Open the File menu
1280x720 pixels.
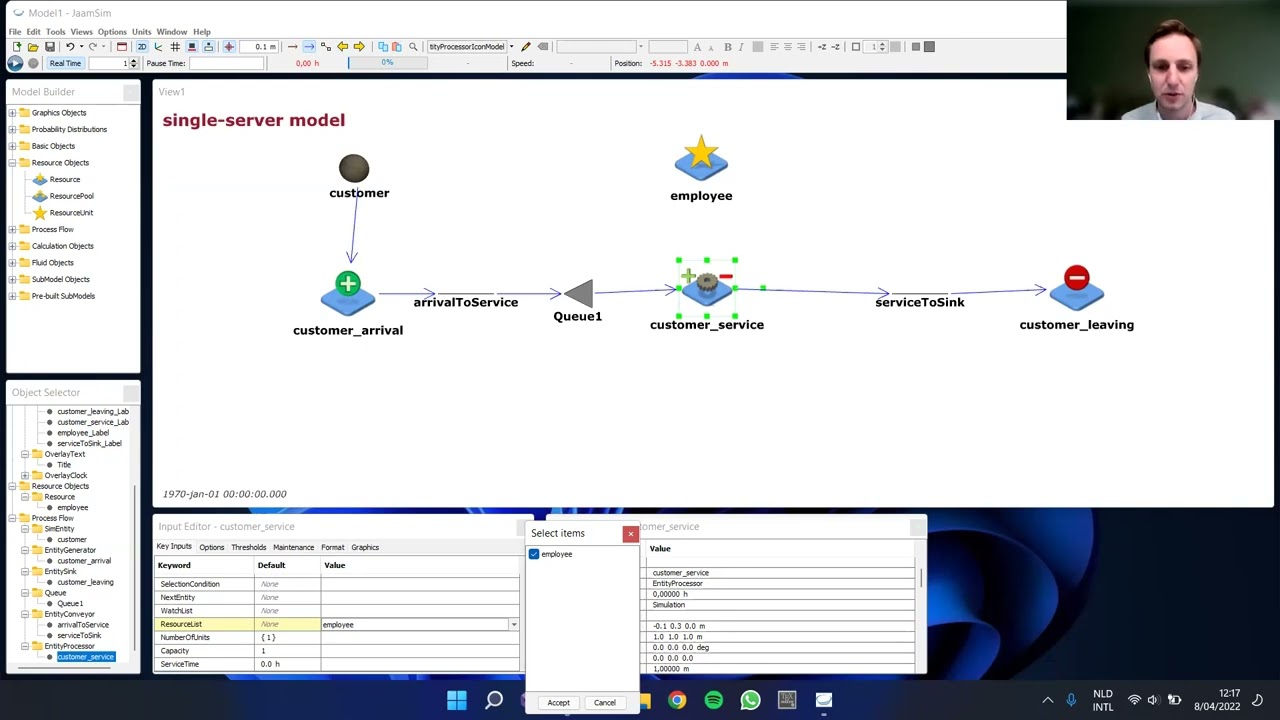[15, 32]
